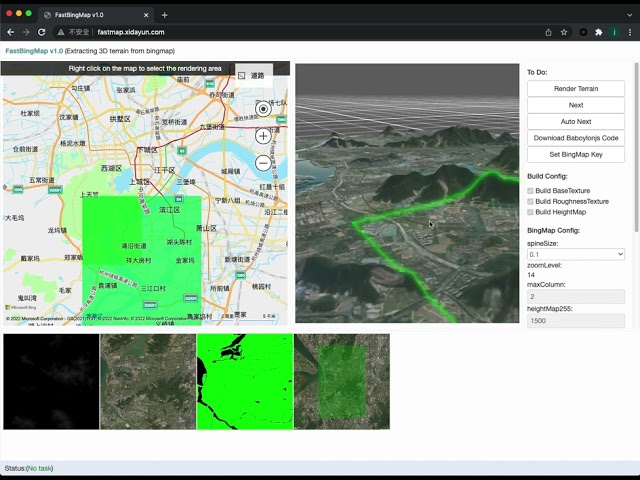
Task: Click the satellite base texture thumbnail
Action: [x=148, y=382]
